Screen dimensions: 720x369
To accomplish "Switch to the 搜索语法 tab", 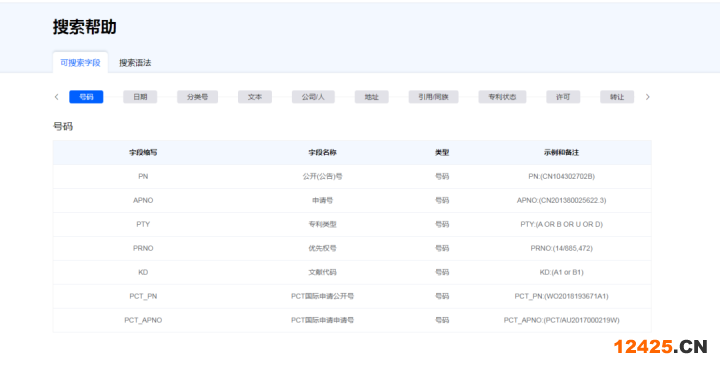I will (135, 63).
